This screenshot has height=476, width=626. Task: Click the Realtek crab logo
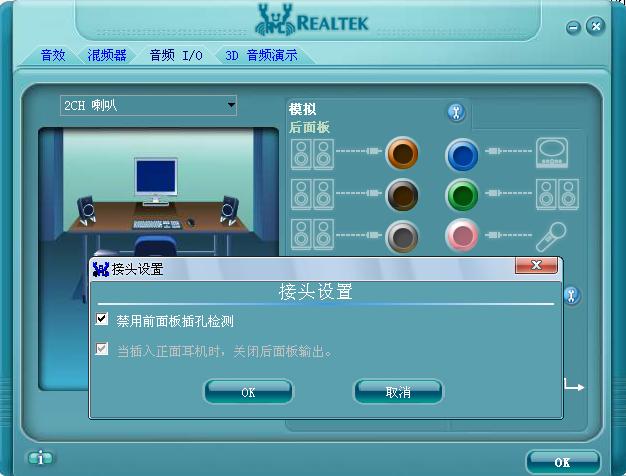pyautogui.click(x=275, y=20)
